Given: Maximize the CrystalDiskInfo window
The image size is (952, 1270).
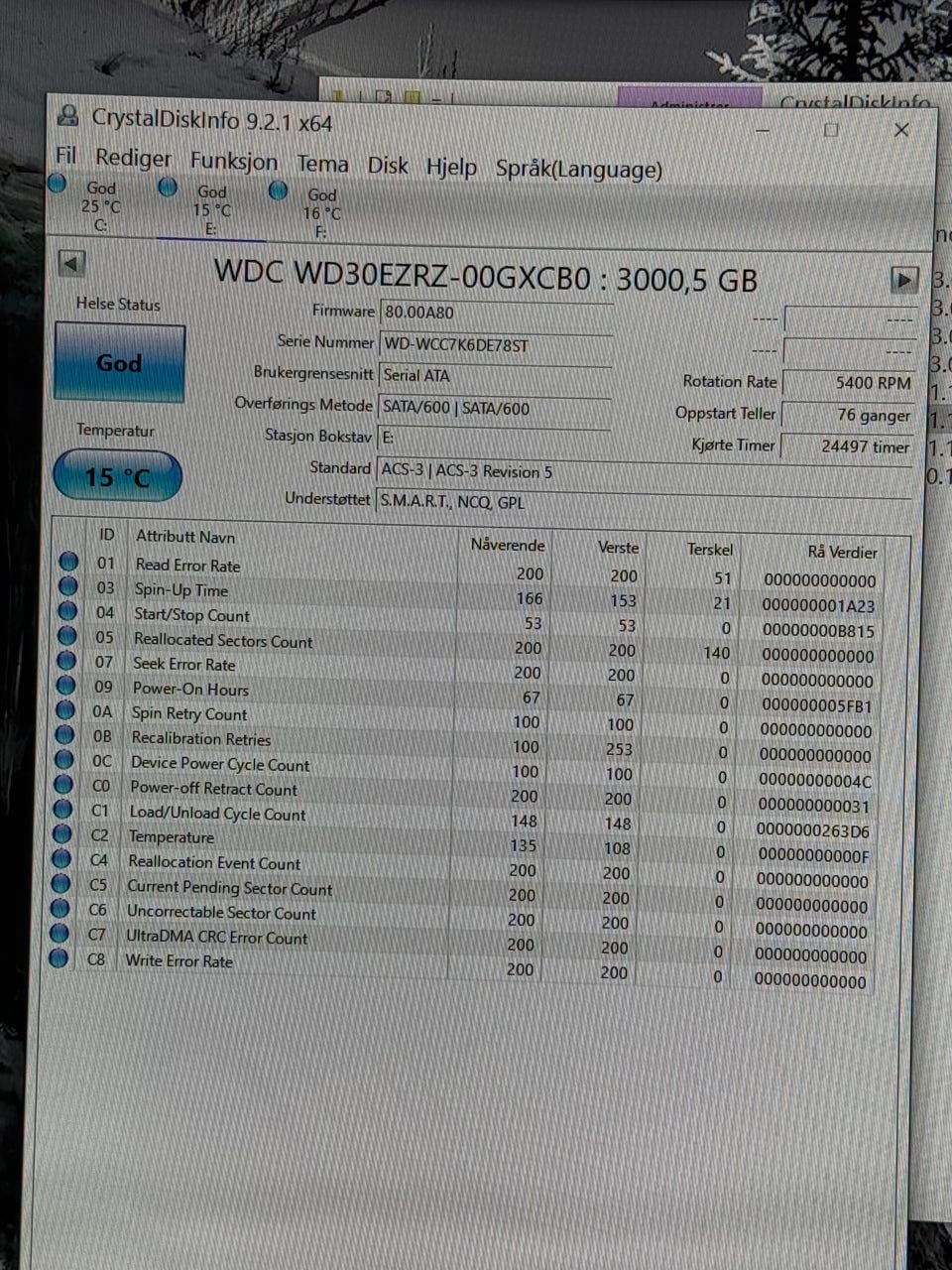Looking at the screenshot, I should tap(831, 130).
